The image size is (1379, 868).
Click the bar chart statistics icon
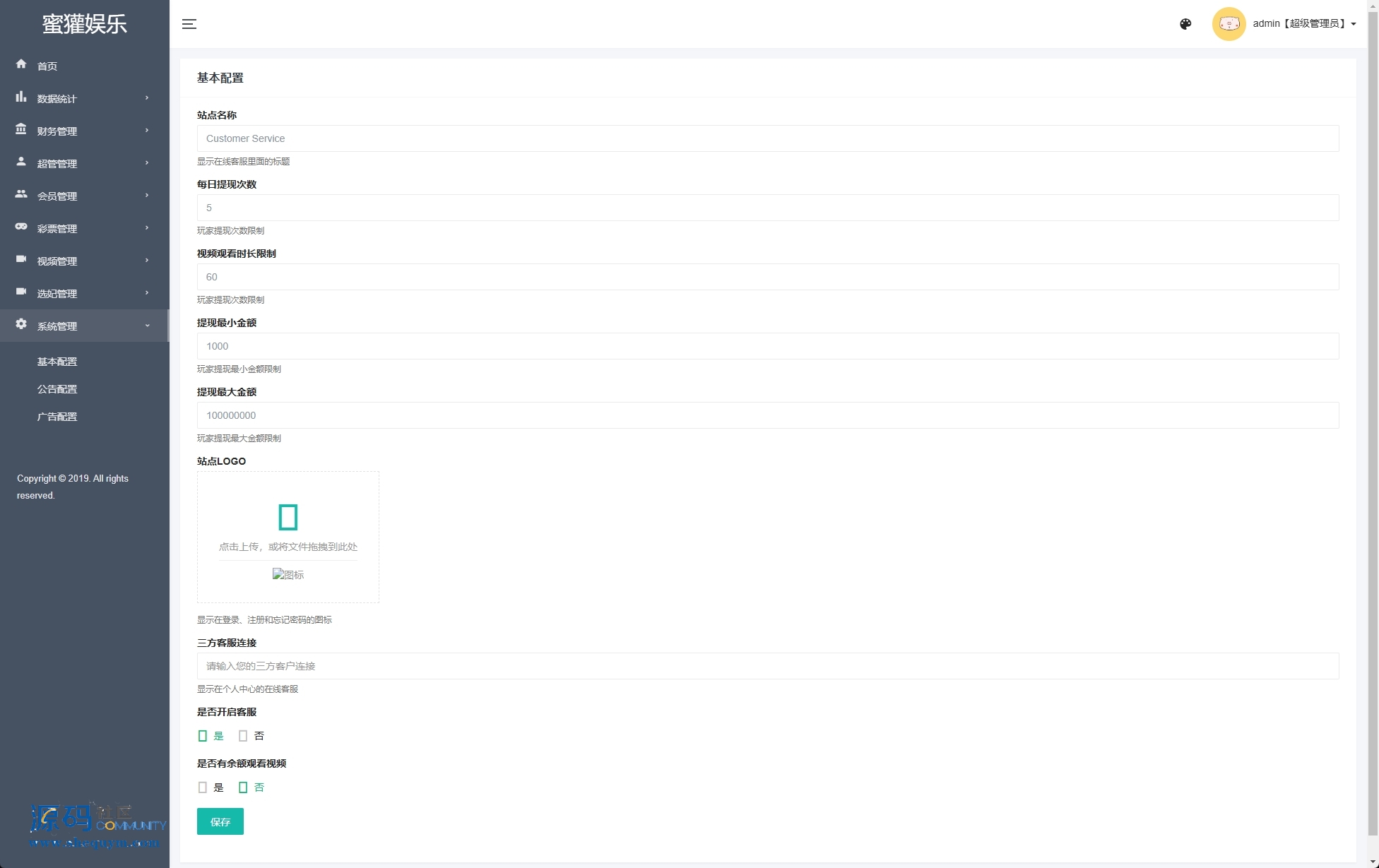pos(21,97)
